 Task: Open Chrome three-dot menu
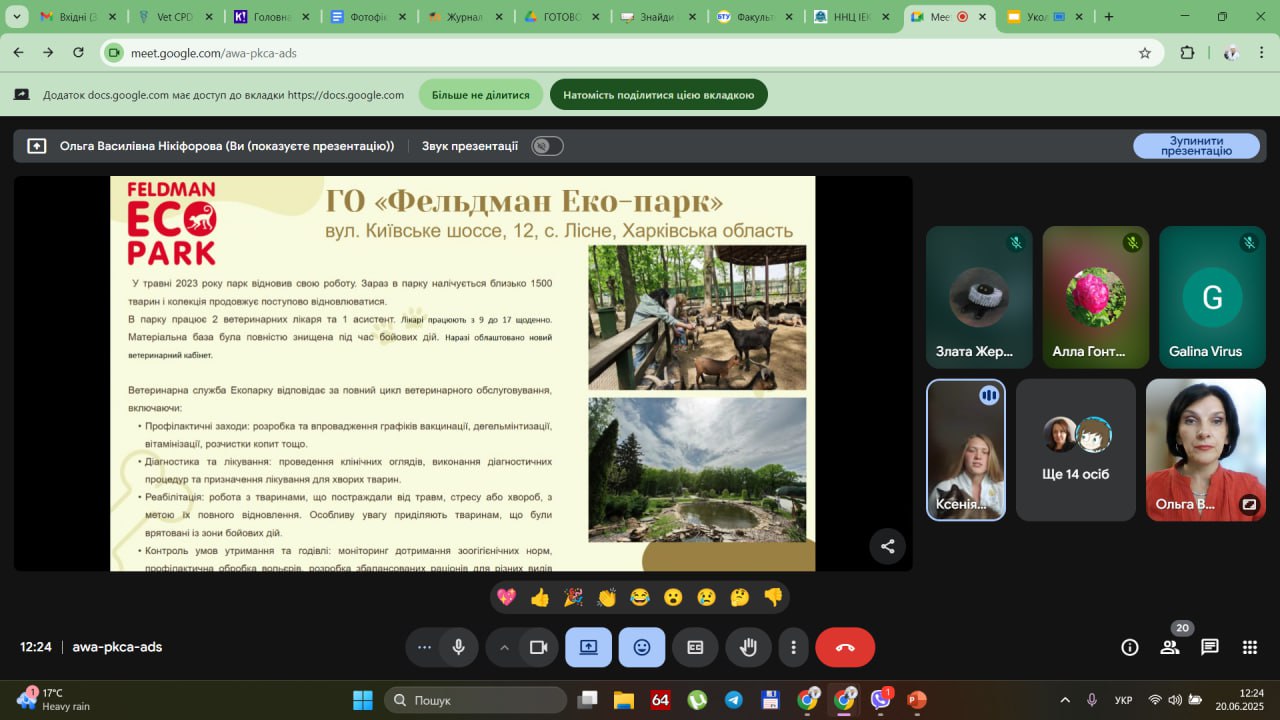coord(1261,53)
